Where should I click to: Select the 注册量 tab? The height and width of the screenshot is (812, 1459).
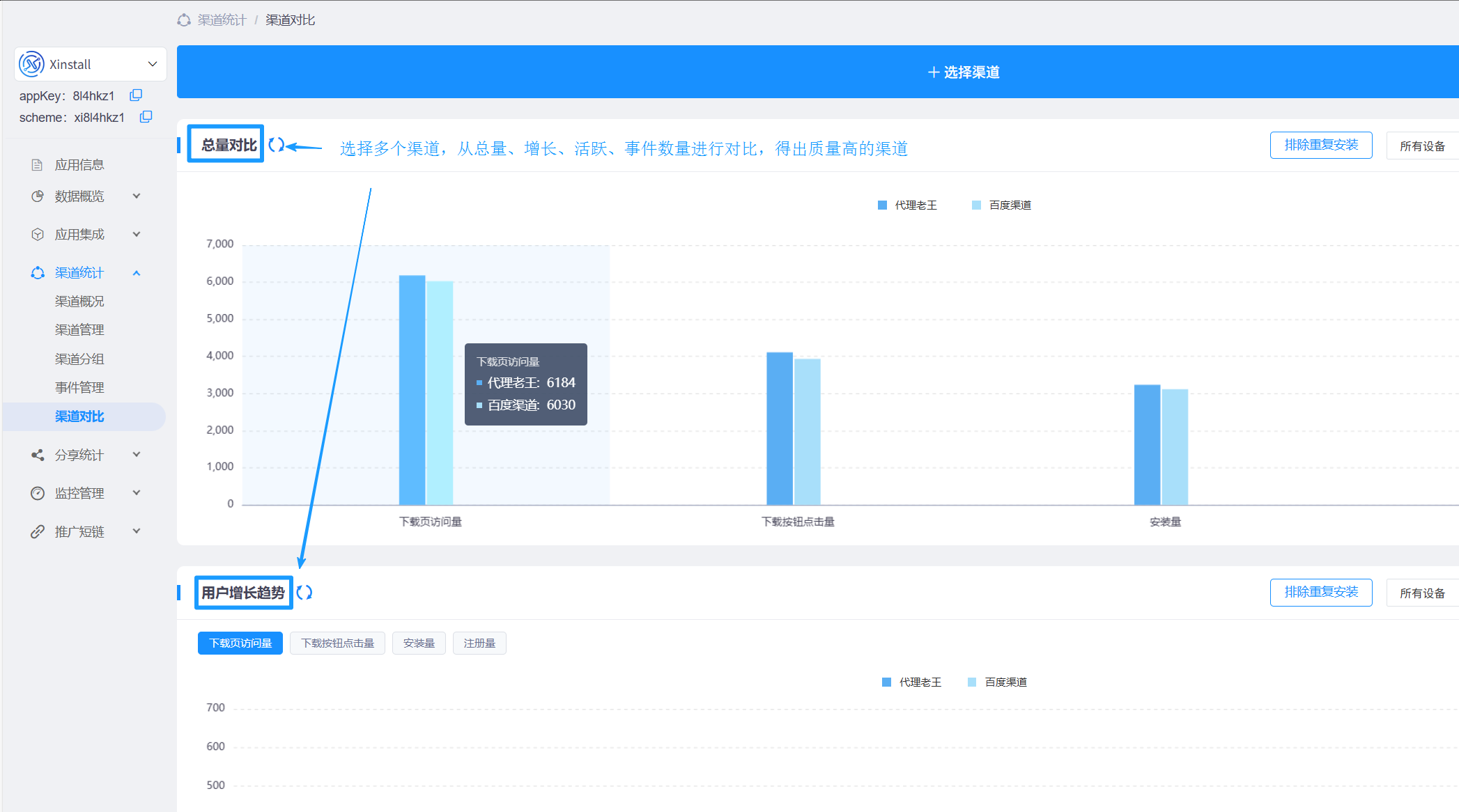click(479, 643)
